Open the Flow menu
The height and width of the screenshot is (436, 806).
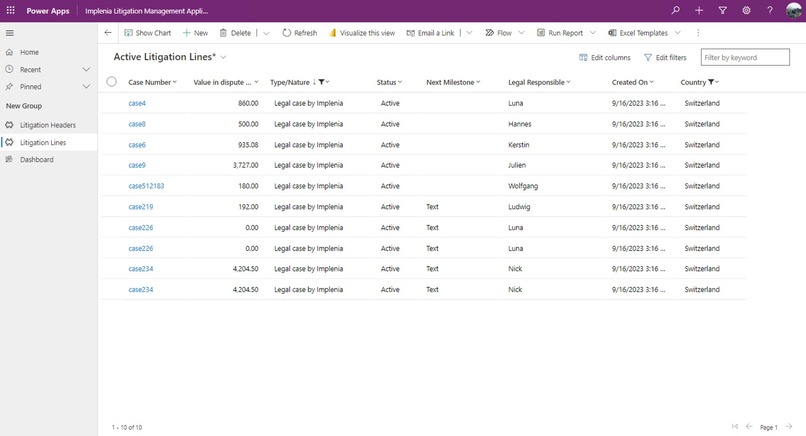499,33
